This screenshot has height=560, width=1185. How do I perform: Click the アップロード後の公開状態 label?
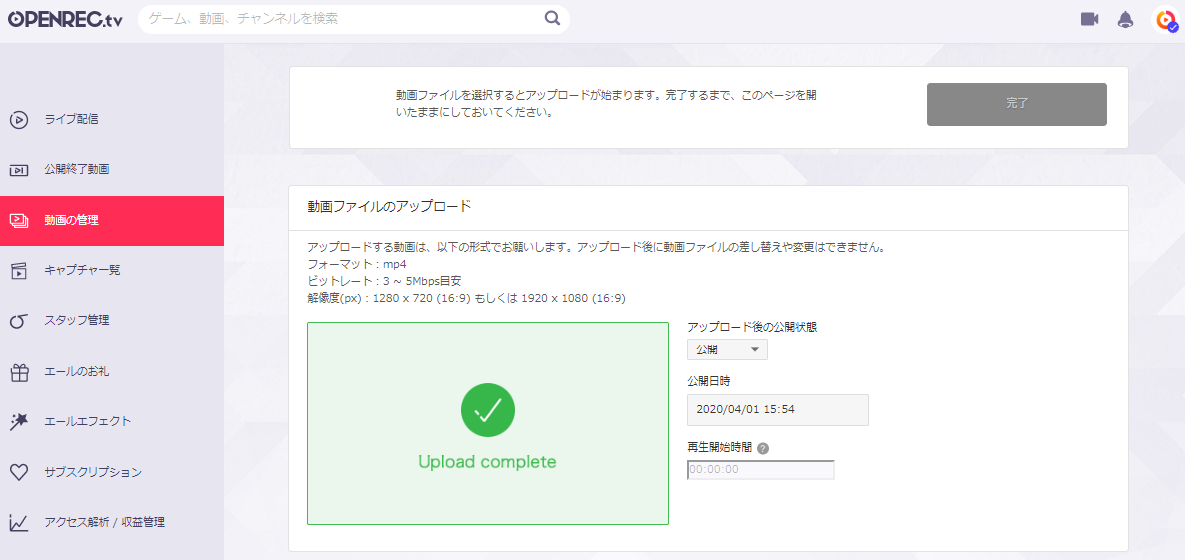pyautogui.click(x=752, y=327)
